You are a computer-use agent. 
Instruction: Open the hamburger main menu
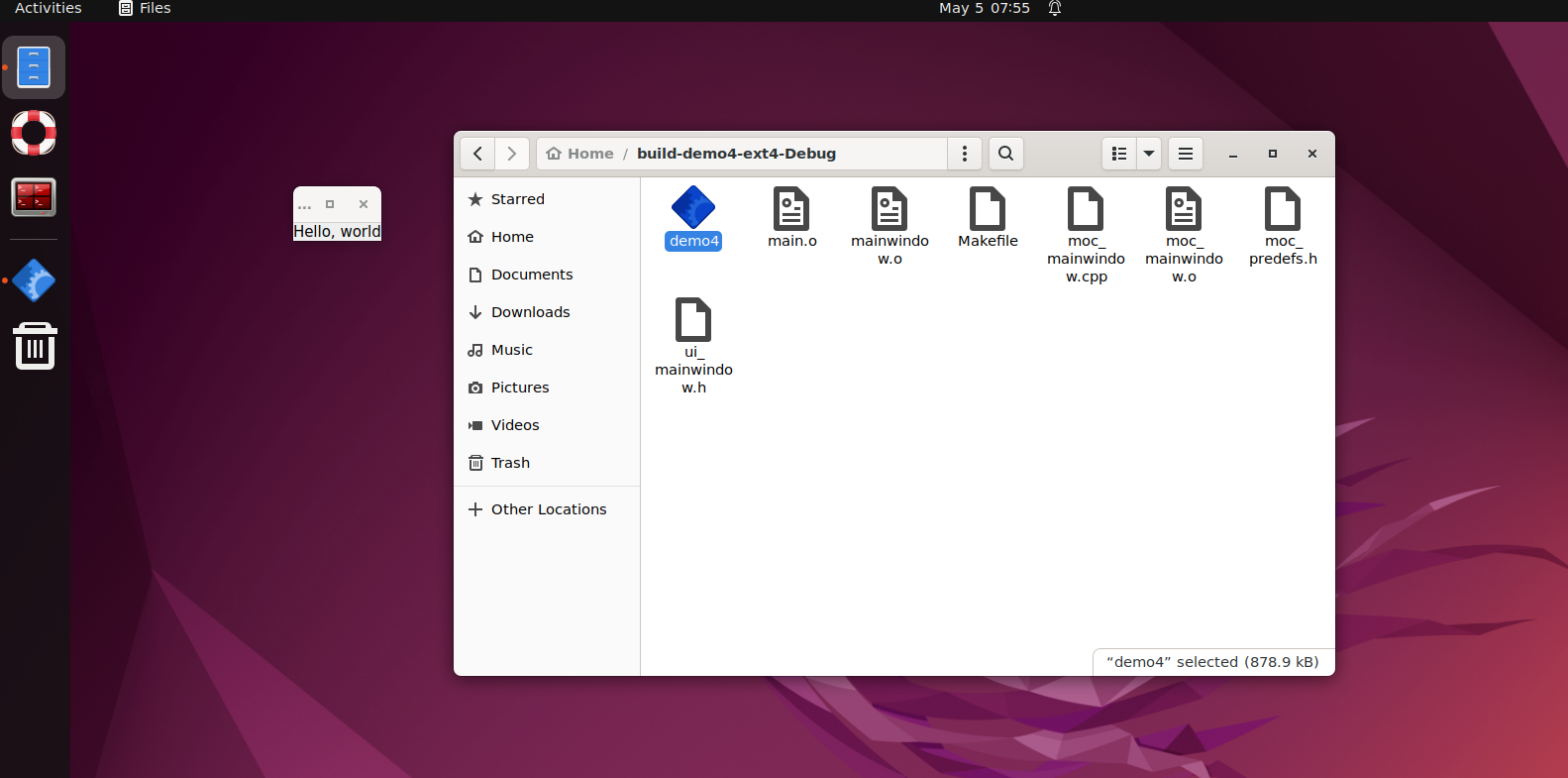(1185, 154)
